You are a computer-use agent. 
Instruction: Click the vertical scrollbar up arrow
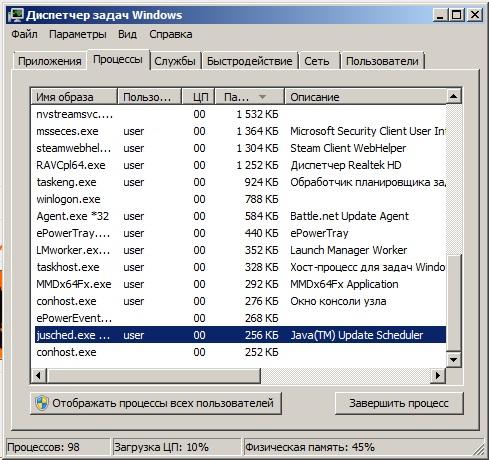click(x=453, y=97)
